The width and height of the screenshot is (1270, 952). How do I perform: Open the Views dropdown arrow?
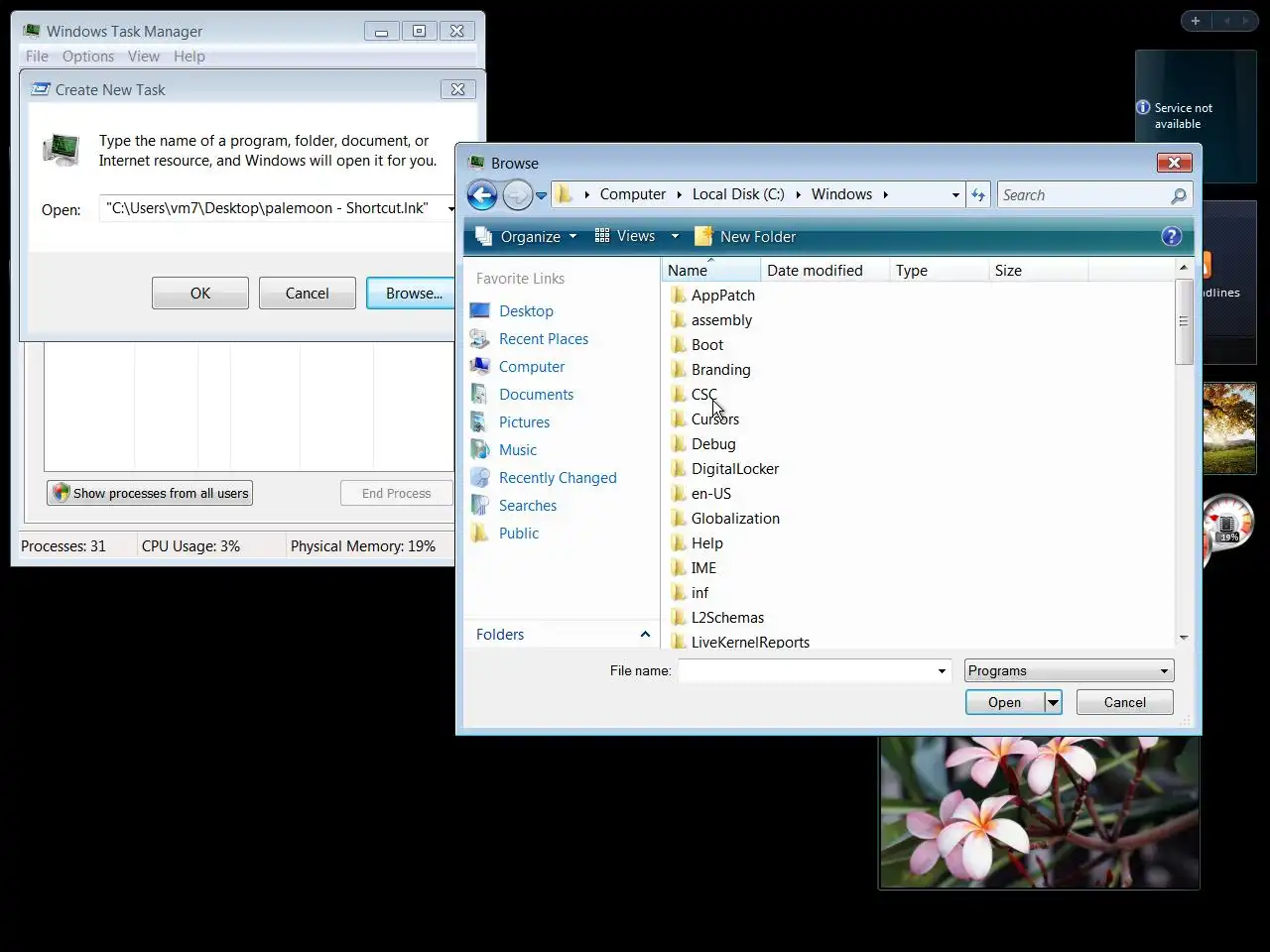tap(675, 236)
